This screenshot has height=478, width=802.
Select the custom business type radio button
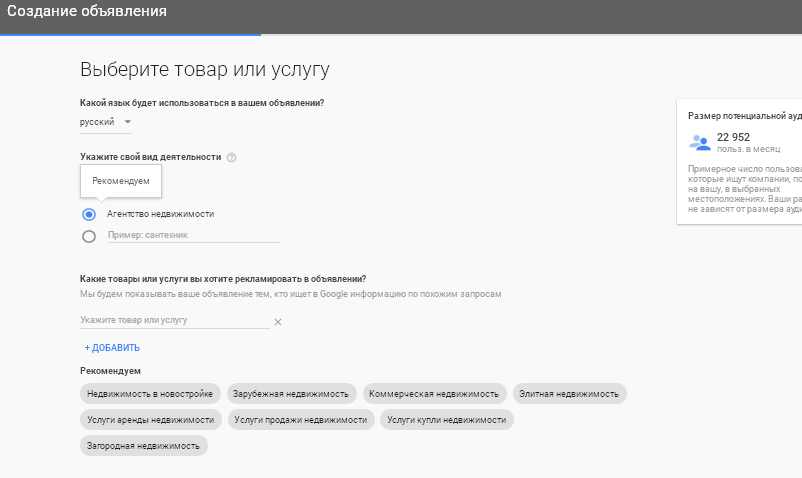(89, 236)
